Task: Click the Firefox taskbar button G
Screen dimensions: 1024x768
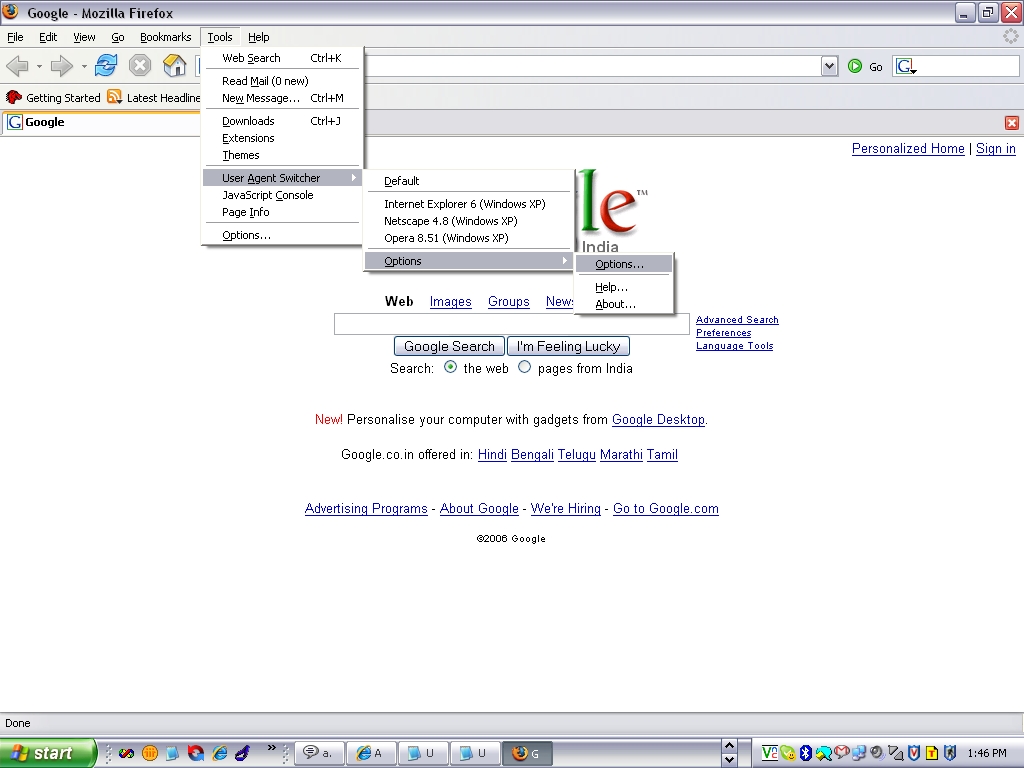Action: (x=528, y=753)
